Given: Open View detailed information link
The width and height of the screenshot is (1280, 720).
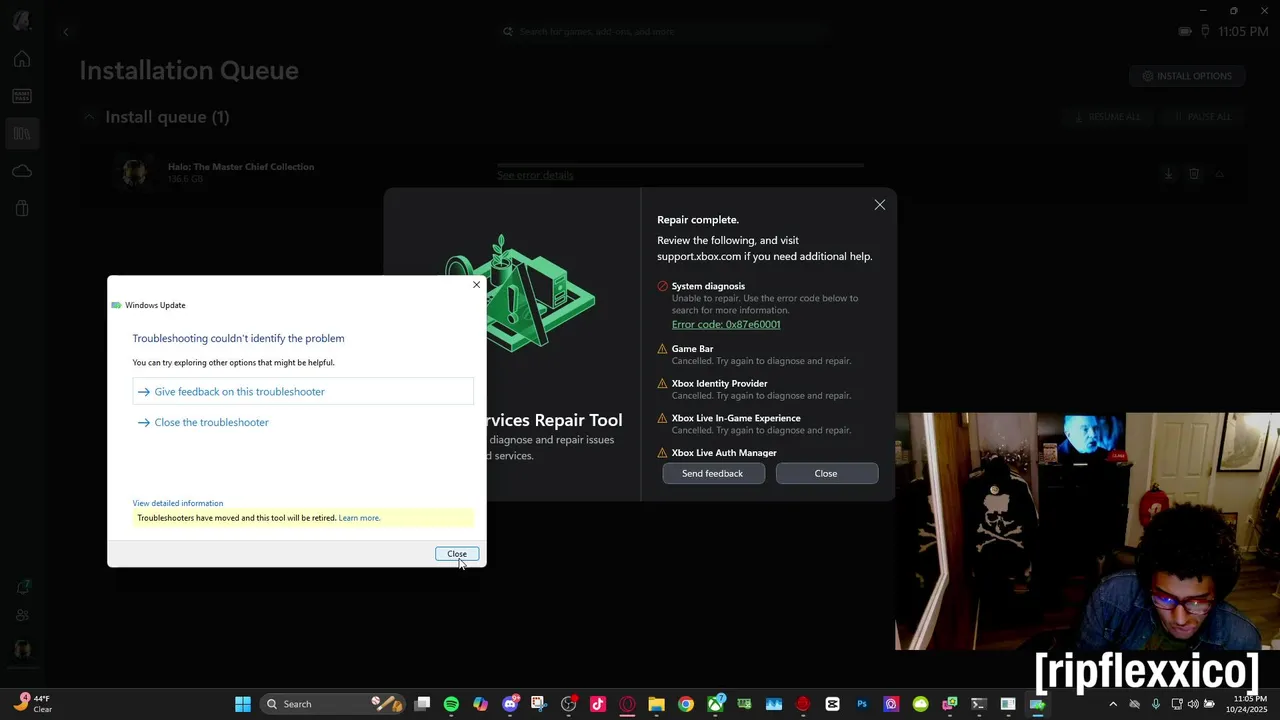Looking at the screenshot, I should coord(178,503).
